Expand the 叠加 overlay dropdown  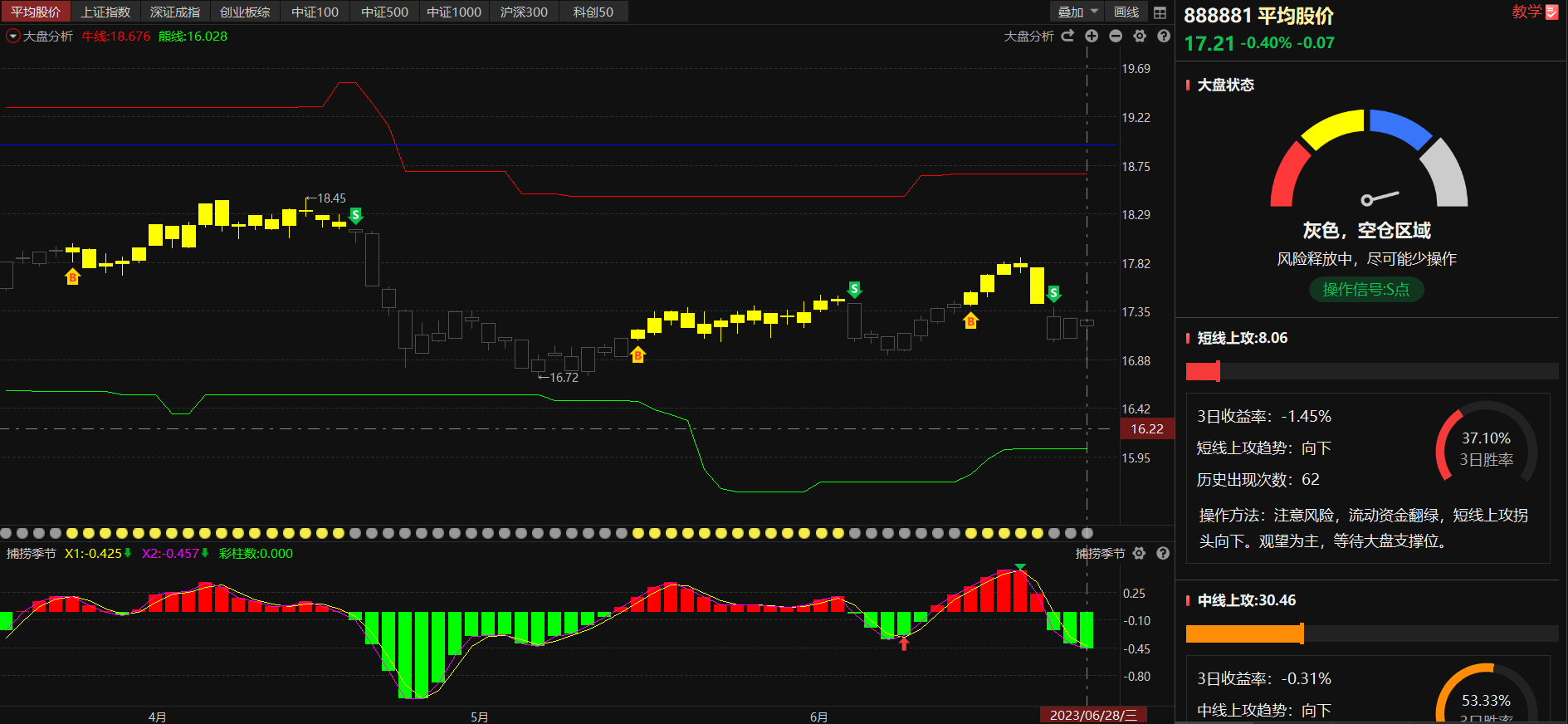tap(1077, 12)
